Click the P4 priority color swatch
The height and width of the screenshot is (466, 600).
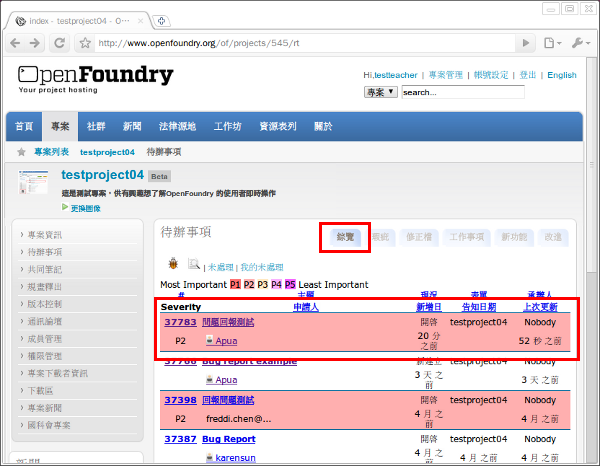[x=276, y=285]
